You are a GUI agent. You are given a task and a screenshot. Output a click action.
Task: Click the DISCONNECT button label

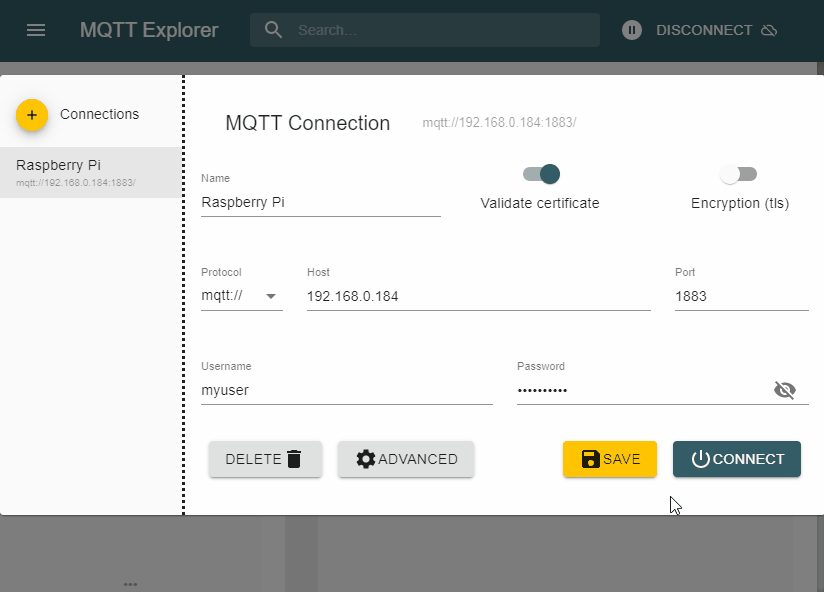[704, 30]
